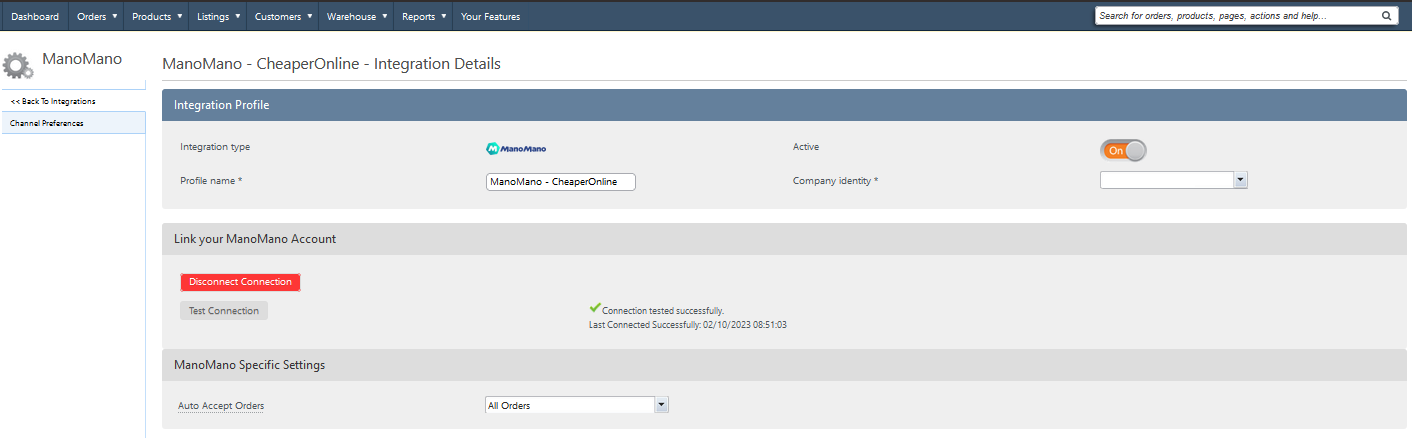Click the ManoMano gear icon
The width and height of the screenshot is (1412, 438).
click(17, 65)
